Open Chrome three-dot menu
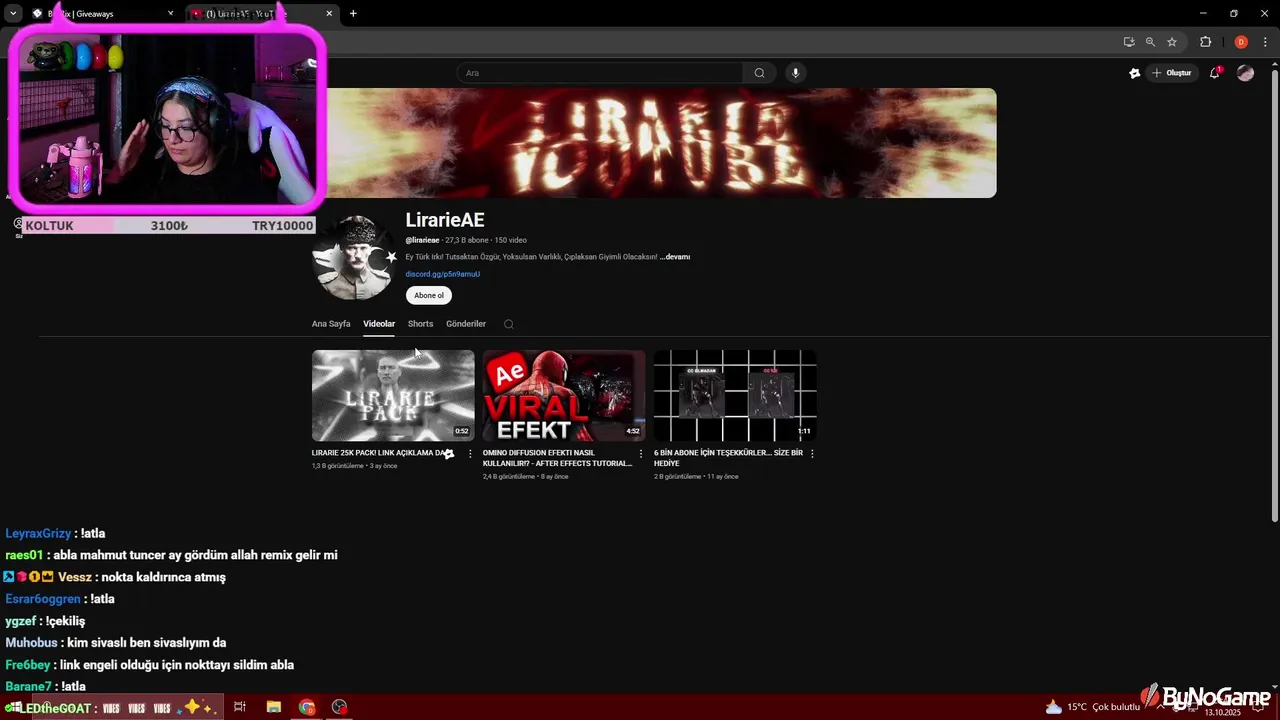This screenshot has width=1280, height=720. click(1265, 42)
